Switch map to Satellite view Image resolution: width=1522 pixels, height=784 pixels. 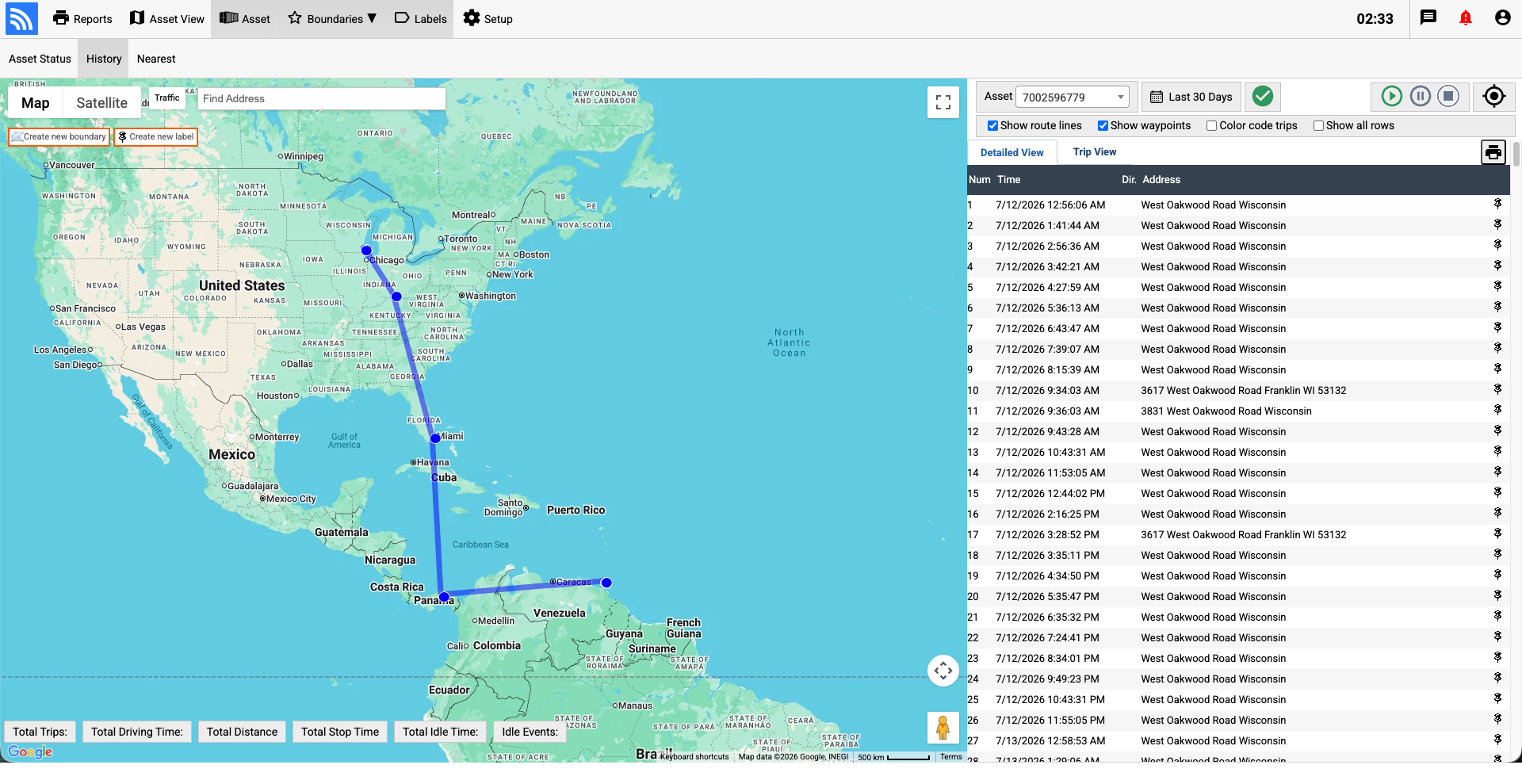coord(101,102)
